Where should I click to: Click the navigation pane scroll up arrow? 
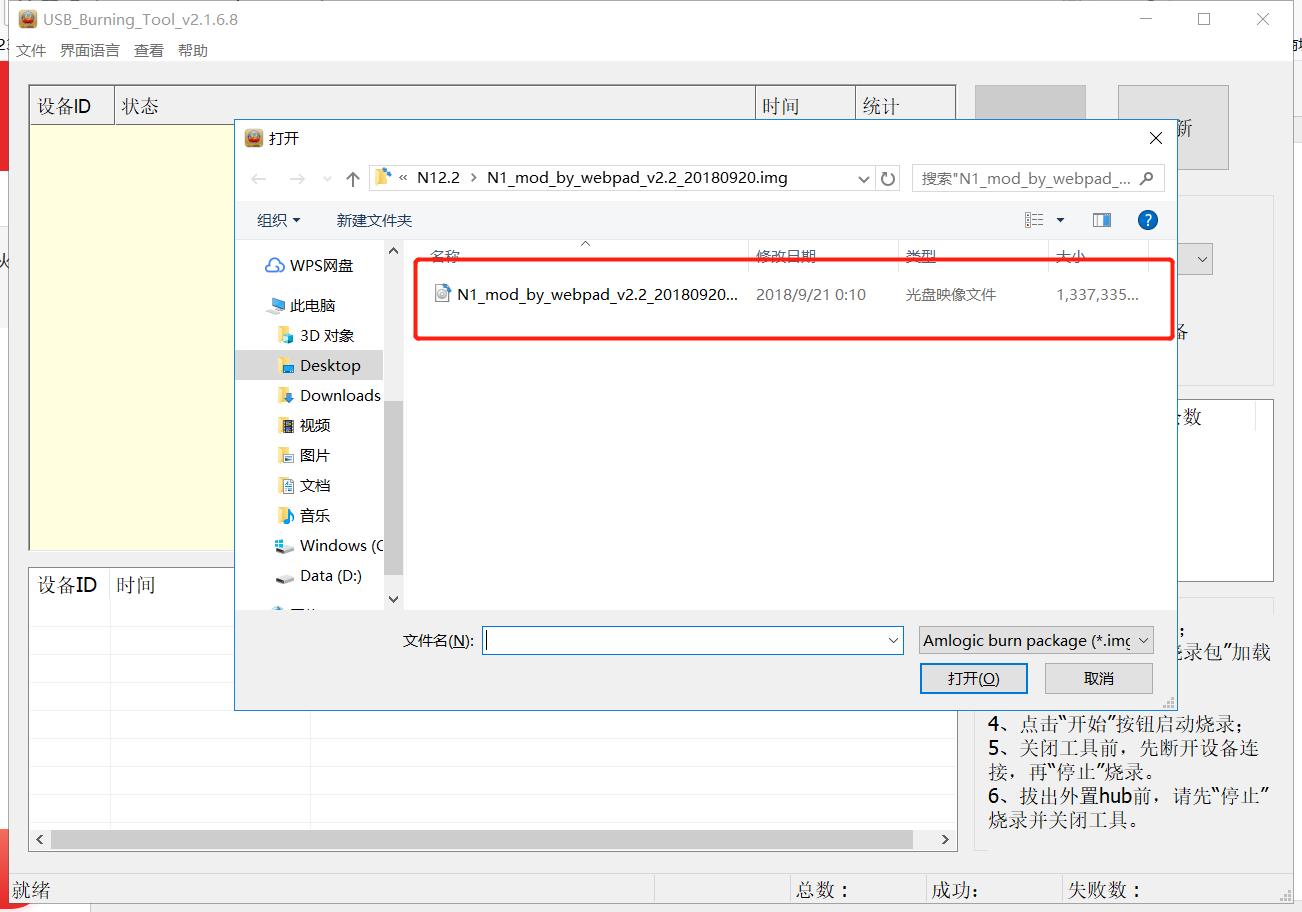[393, 251]
